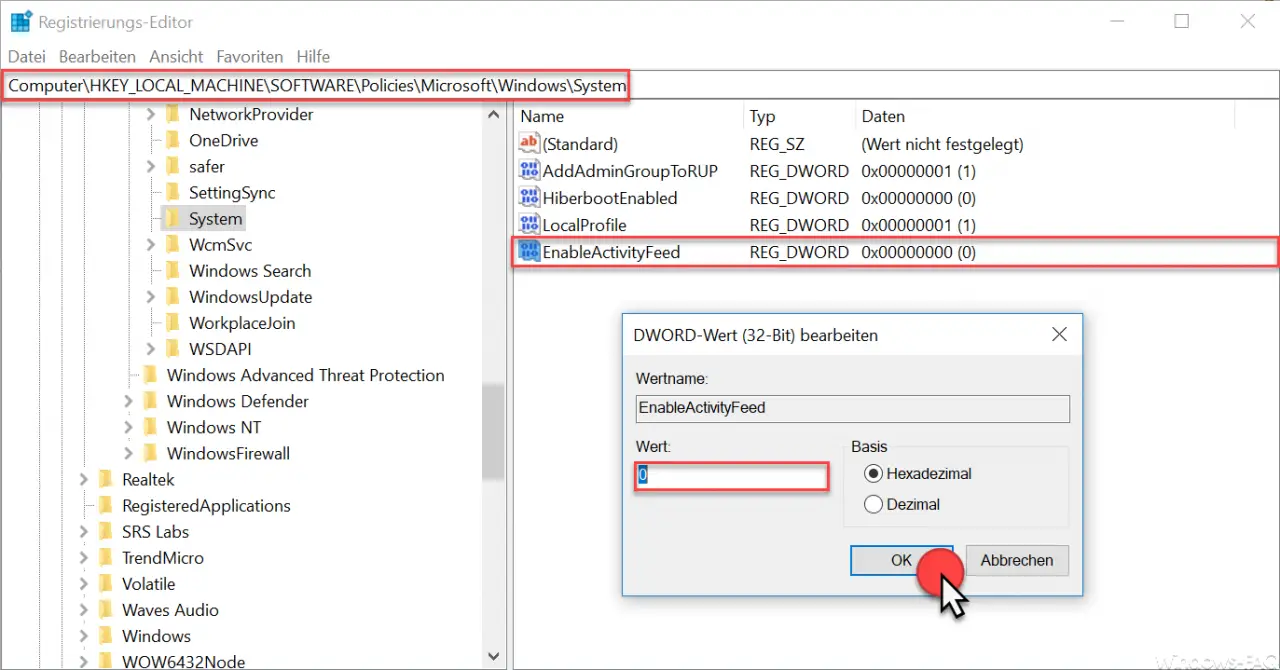Expand the WindowsFirewall key
Viewport: 1280px width, 670px height.
[128, 453]
